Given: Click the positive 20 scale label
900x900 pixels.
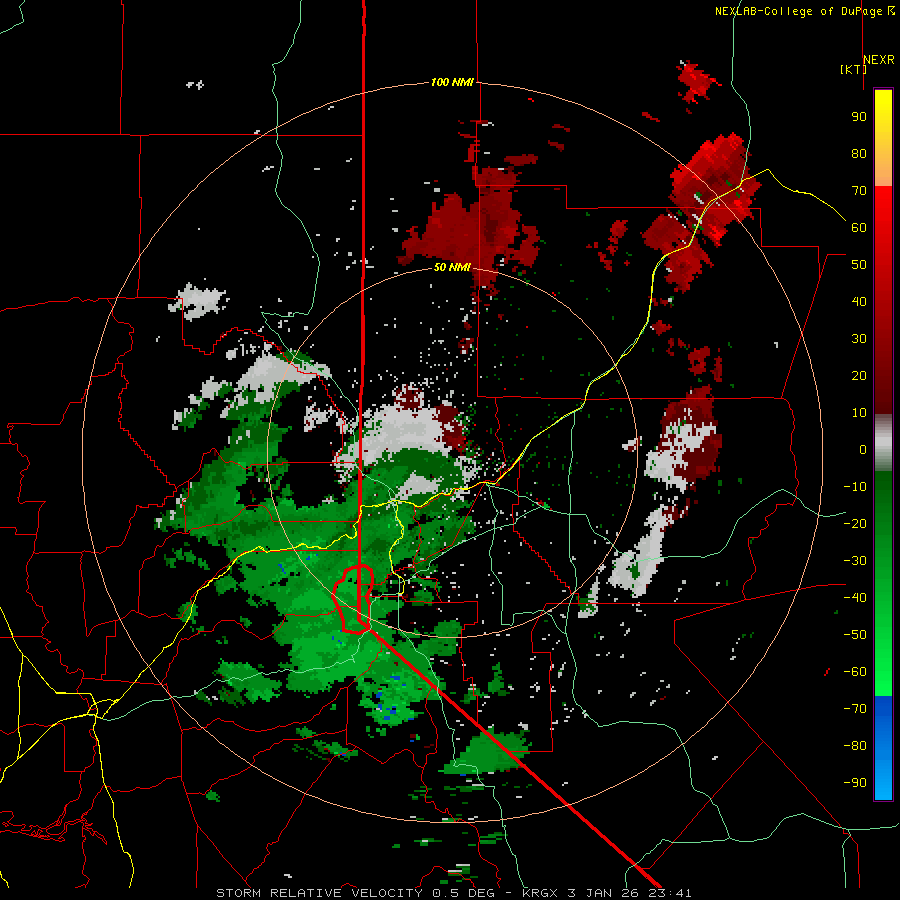Looking at the screenshot, I should 859,375.
